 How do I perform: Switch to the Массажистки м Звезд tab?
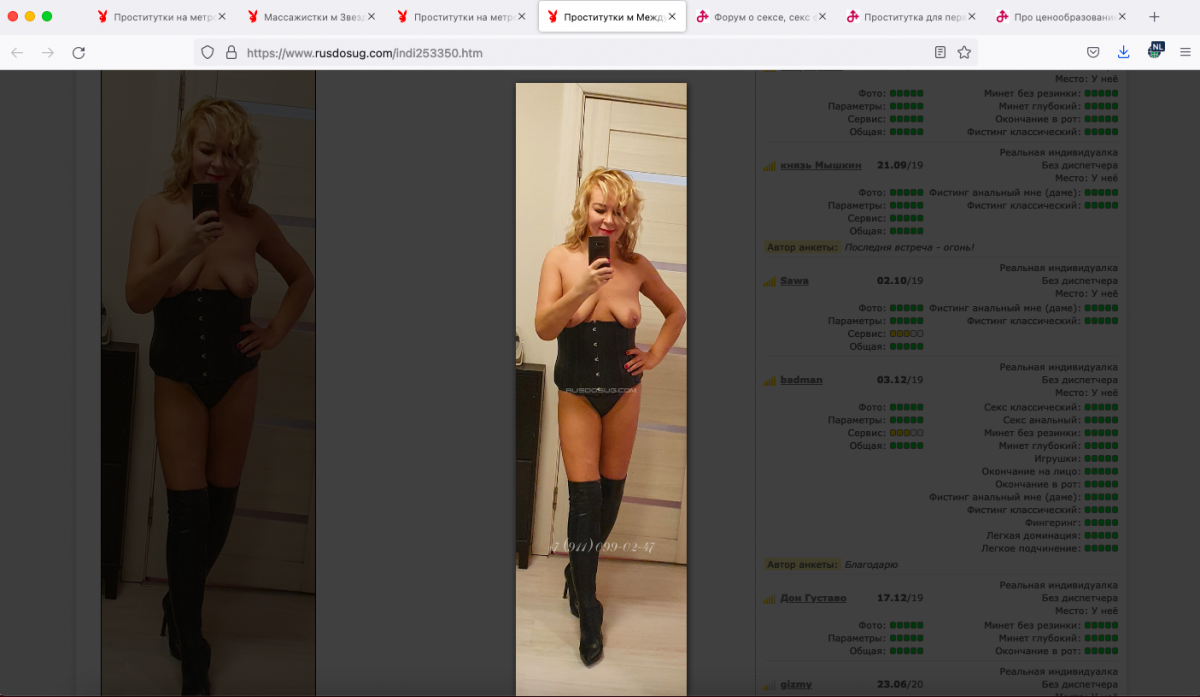[x=309, y=17]
